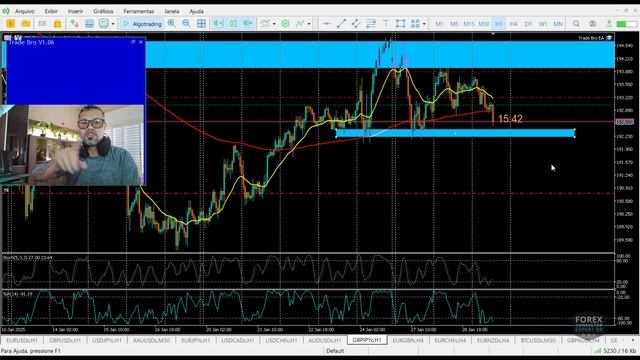Expand the objects shapes dropdown arrow
The width and height of the screenshot is (640, 360).
[x=424, y=24]
